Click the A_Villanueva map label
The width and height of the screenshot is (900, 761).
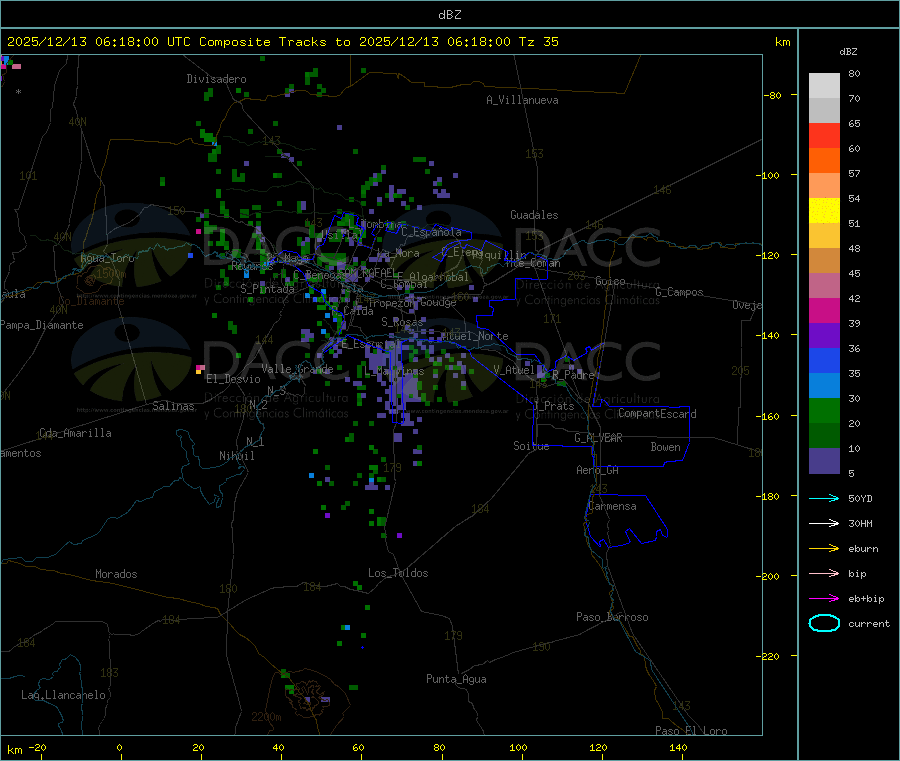pos(522,100)
